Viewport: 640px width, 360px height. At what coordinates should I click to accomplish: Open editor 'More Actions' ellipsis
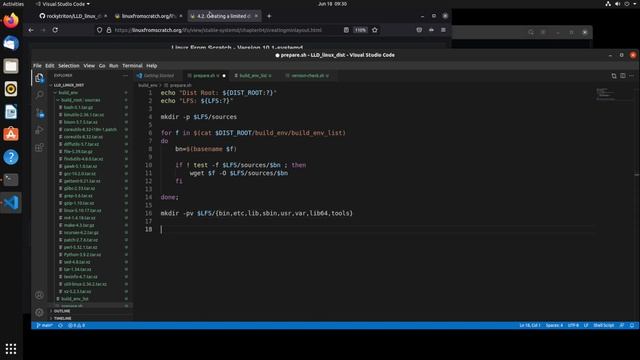[631, 76]
